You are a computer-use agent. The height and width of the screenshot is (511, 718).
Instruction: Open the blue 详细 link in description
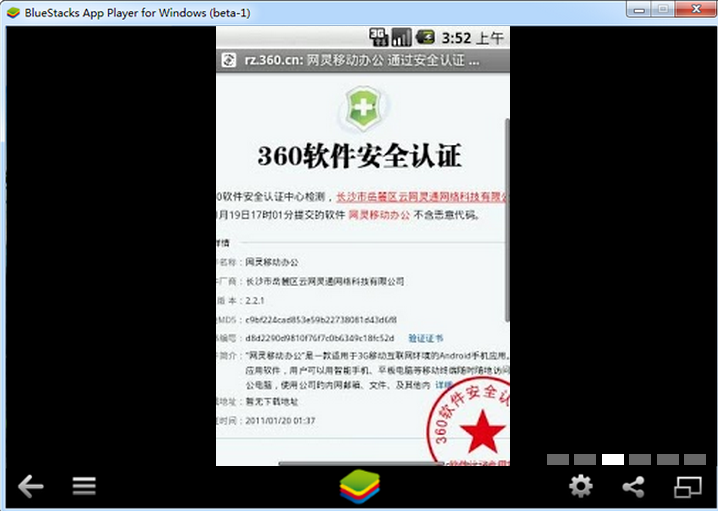click(443, 385)
